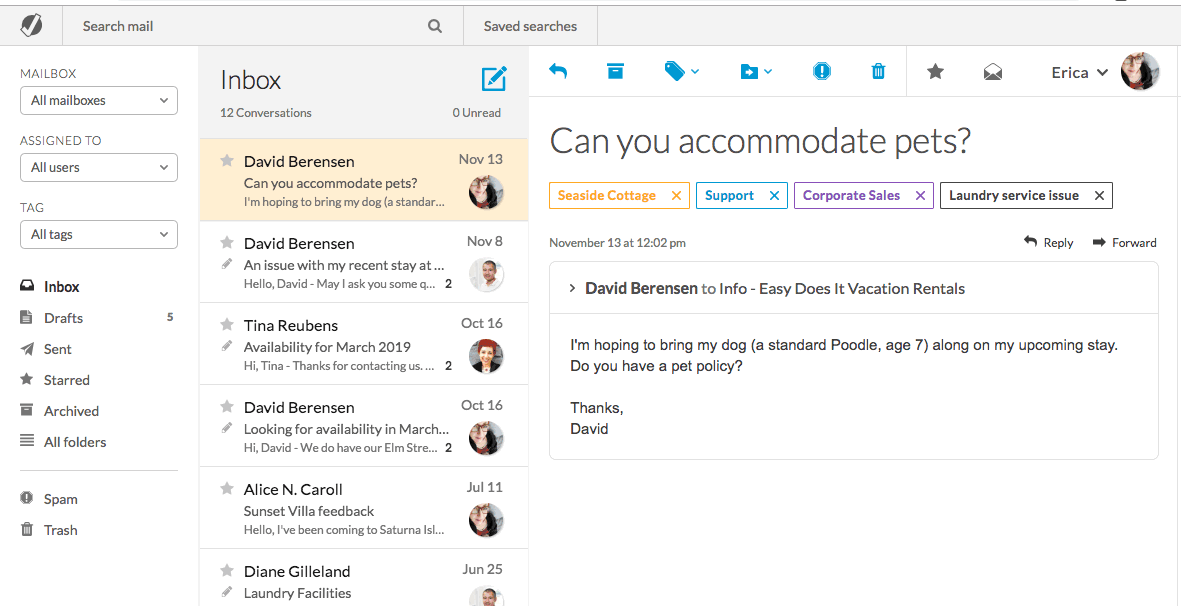Image resolution: width=1181 pixels, height=606 pixels.
Task: Open the tag icon in the toolbar
Action: click(675, 71)
